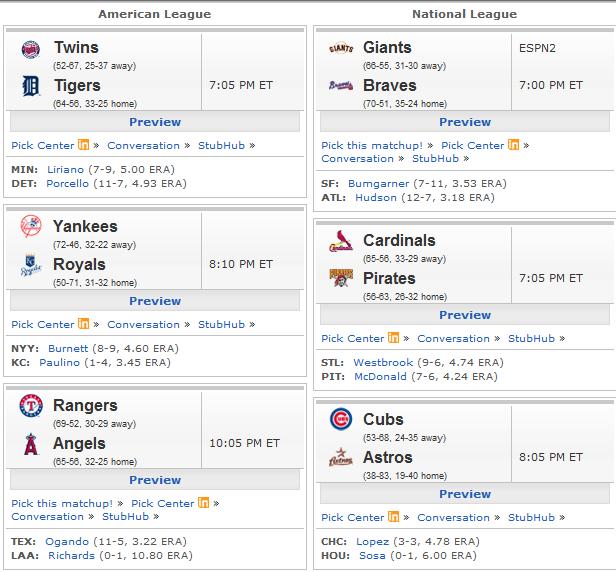The width and height of the screenshot is (616, 572).
Task: Click the Pittsburgh Pirates logo
Action: tap(341, 278)
